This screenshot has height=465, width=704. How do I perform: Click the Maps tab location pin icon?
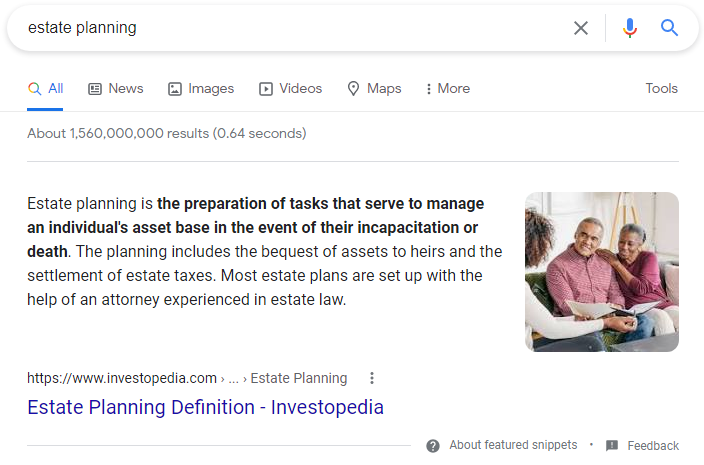tap(353, 89)
